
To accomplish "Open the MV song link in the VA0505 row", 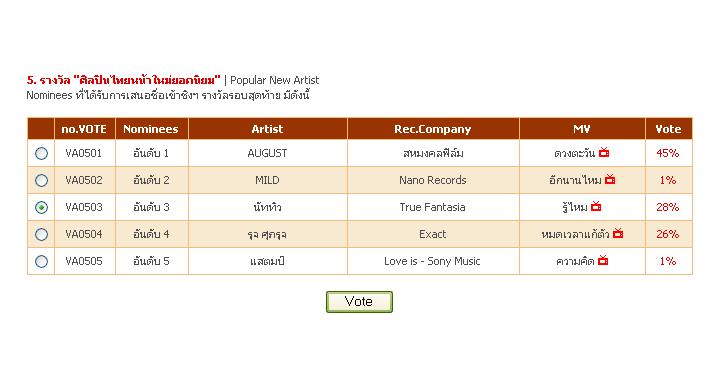I will (x=575, y=262).
